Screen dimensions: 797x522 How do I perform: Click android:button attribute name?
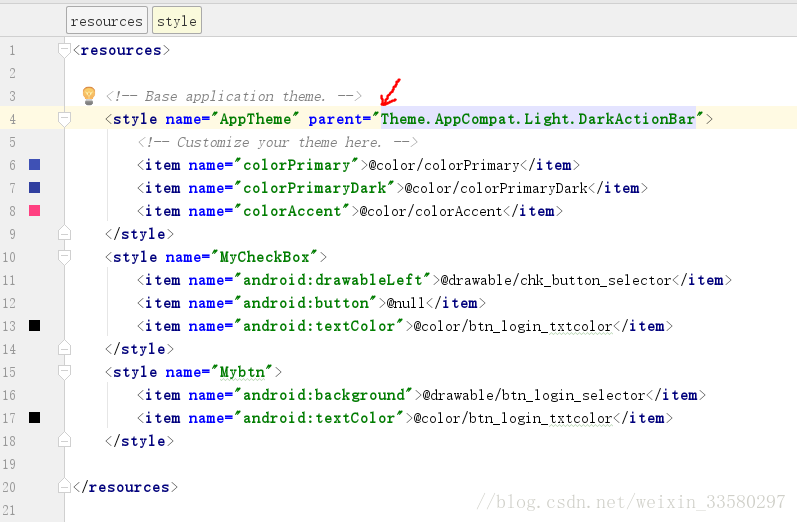pyautogui.click(x=305, y=303)
